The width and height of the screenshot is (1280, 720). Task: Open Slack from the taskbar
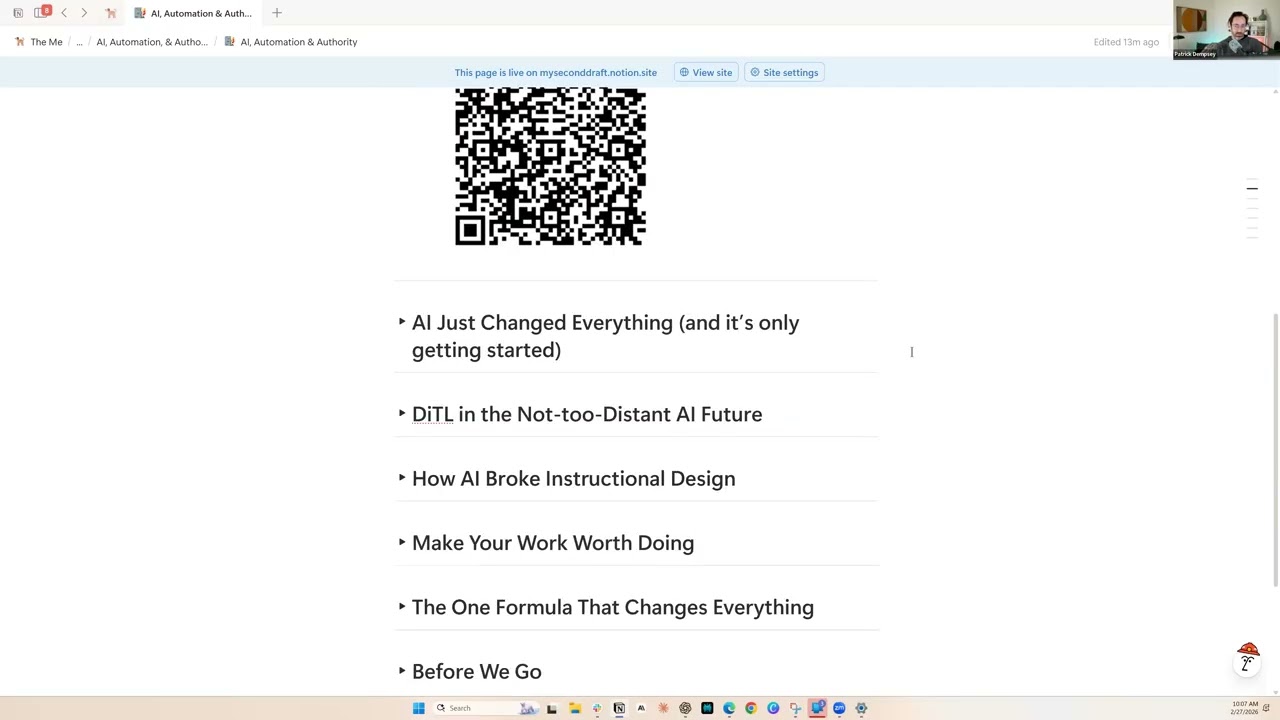tap(597, 708)
